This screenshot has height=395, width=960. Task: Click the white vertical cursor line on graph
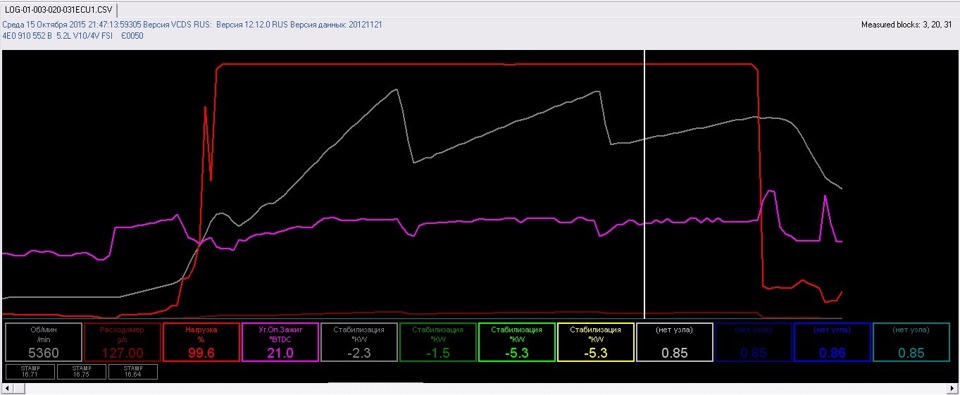pos(645,184)
